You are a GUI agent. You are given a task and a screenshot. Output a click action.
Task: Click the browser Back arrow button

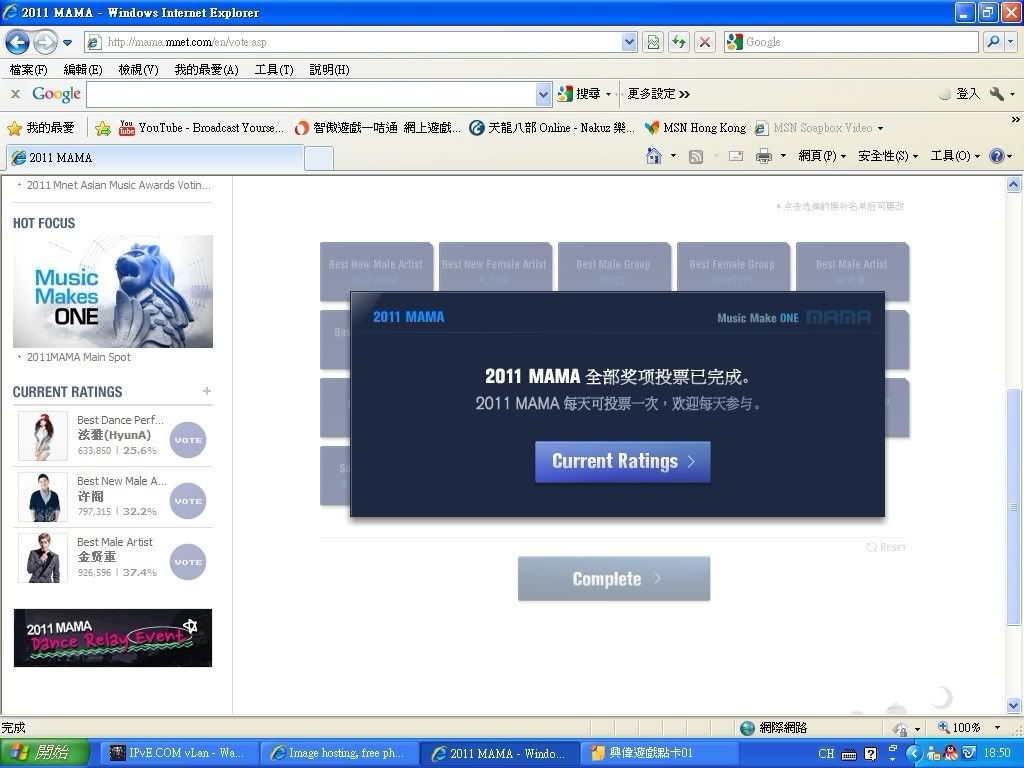(18, 42)
